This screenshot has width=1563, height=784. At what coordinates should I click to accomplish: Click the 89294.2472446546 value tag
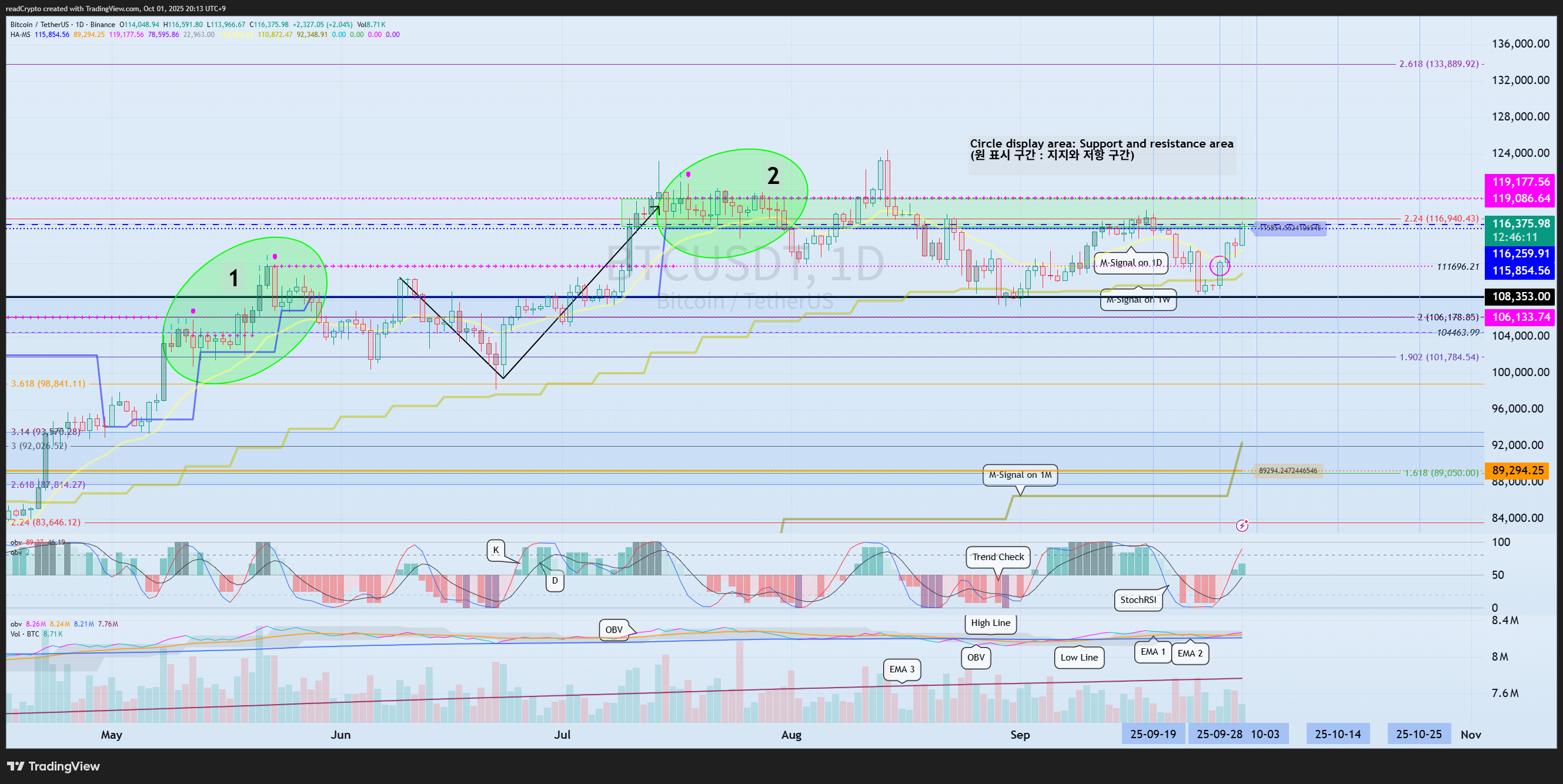click(x=1288, y=471)
